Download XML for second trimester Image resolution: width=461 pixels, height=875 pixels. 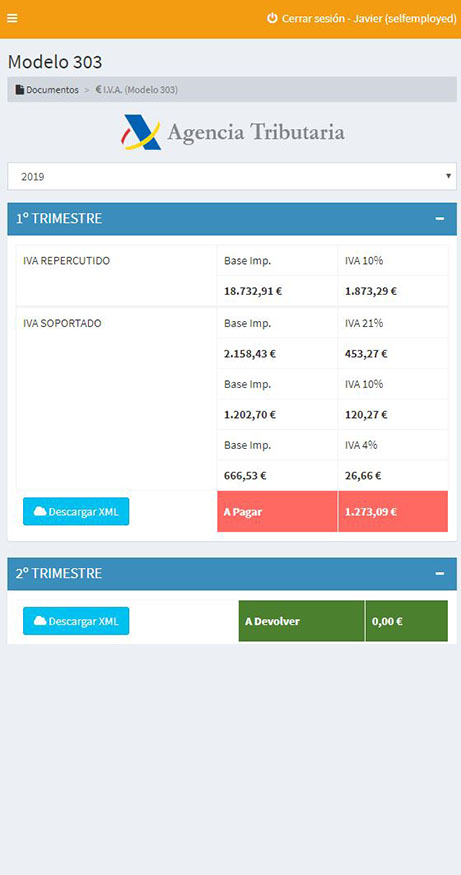76,621
